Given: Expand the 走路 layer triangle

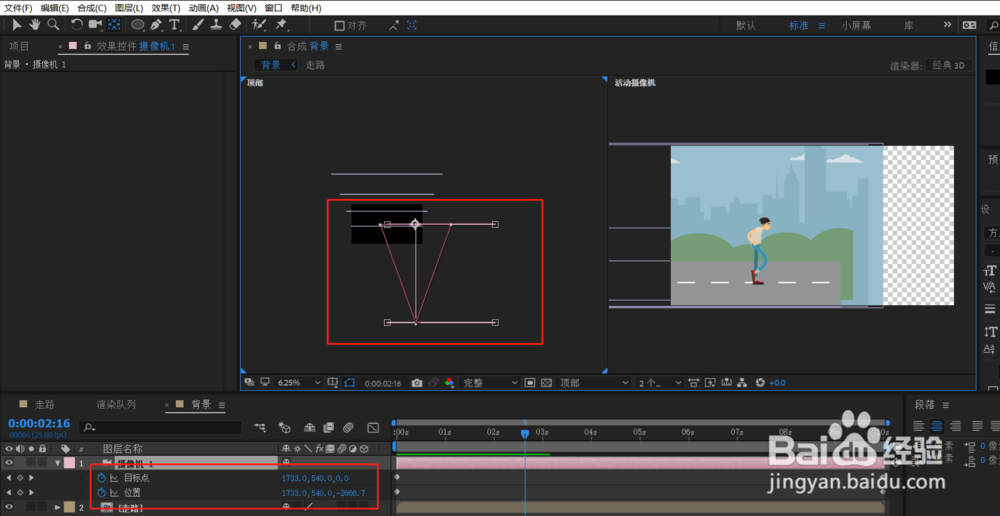Looking at the screenshot, I should [x=58, y=508].
